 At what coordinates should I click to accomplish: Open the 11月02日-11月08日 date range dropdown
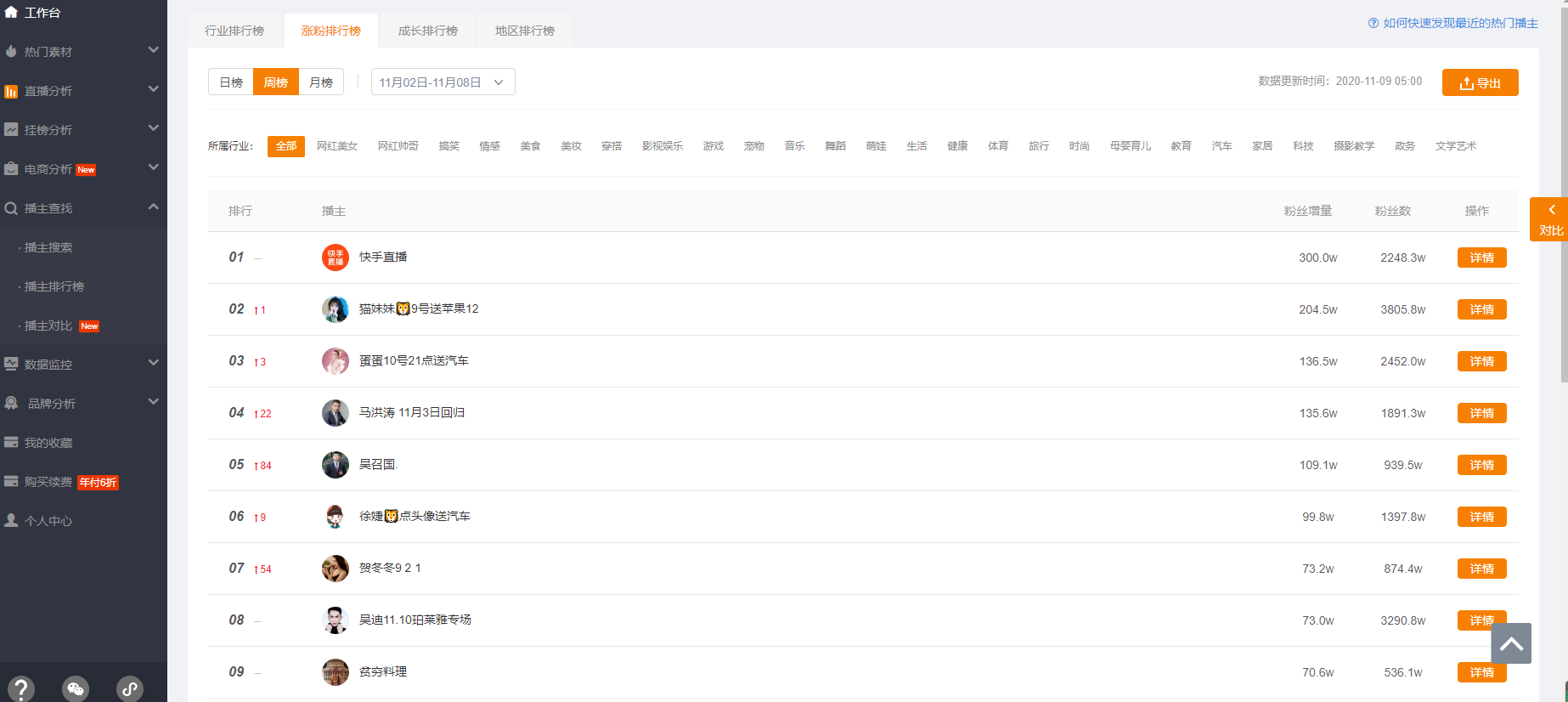coord(443,82)
